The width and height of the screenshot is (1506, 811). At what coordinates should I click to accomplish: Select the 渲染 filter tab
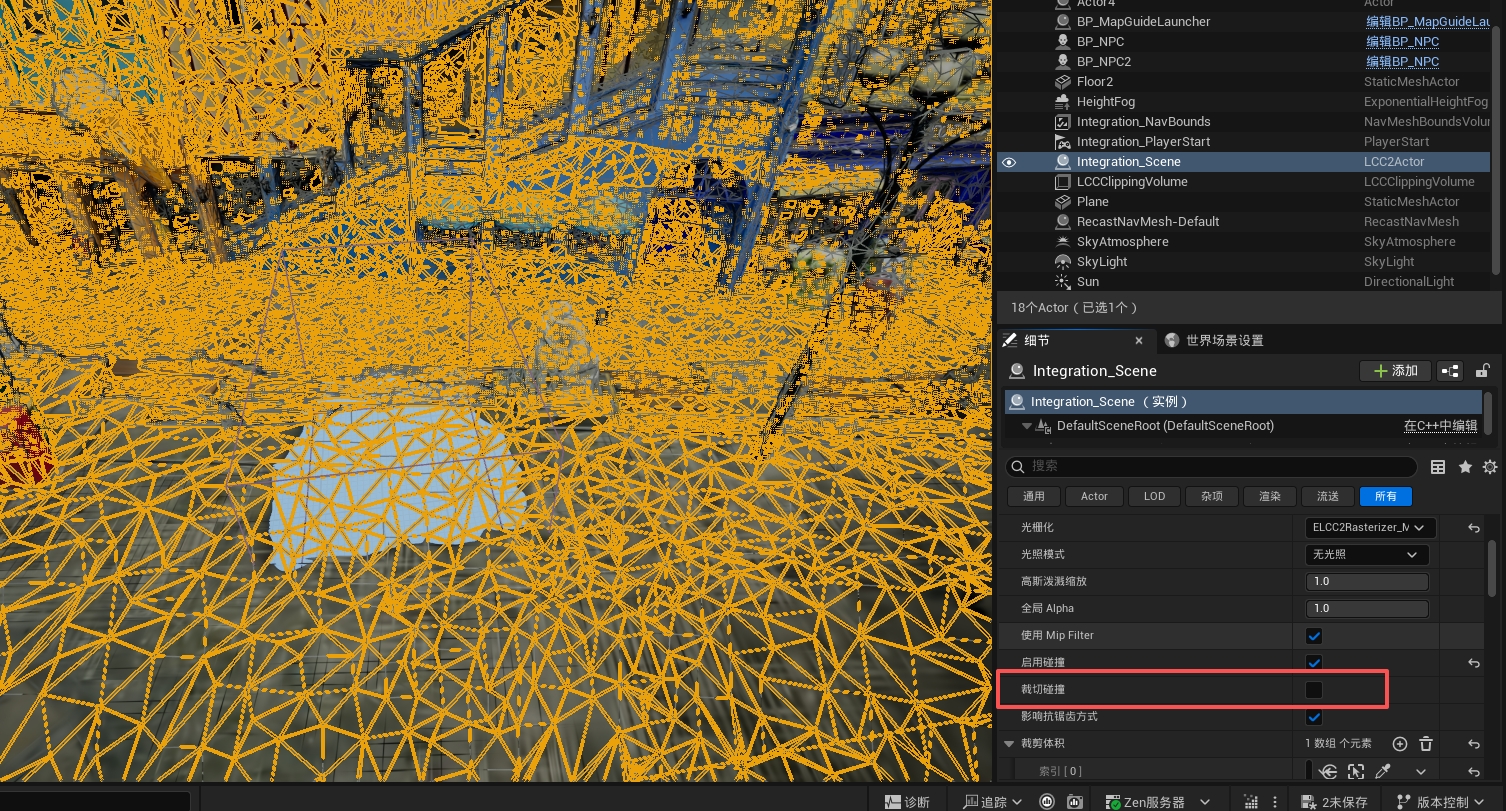1270,496
